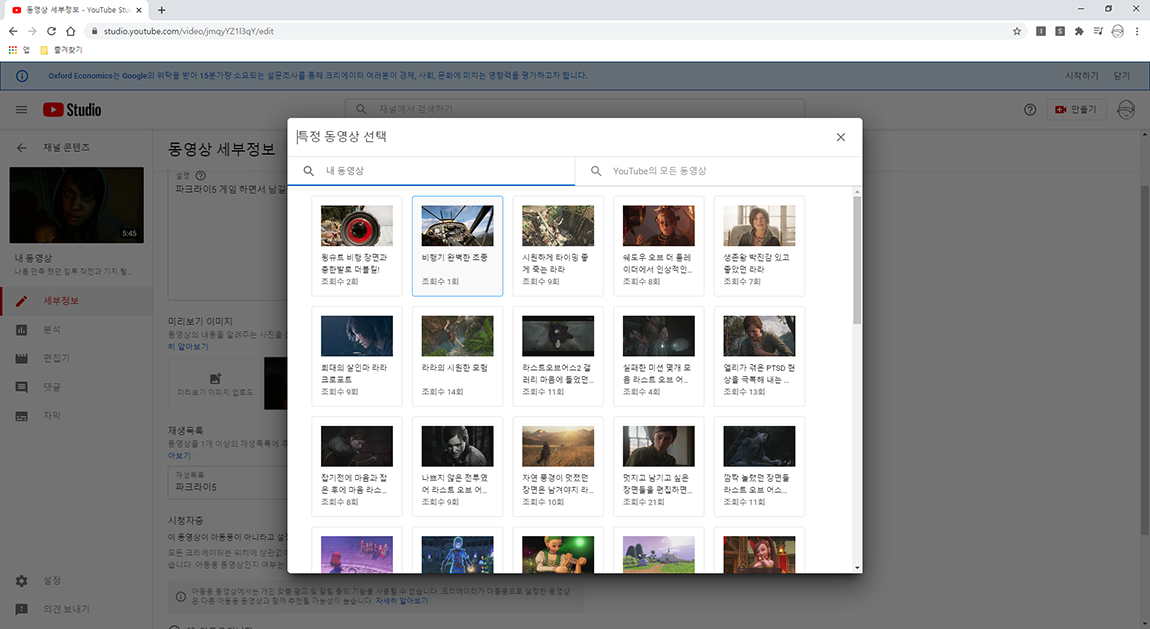Click the 자세히 알아보기 link for kids content
The width and height of the screenshot is (1150, 629).
(x=401, y=600)
